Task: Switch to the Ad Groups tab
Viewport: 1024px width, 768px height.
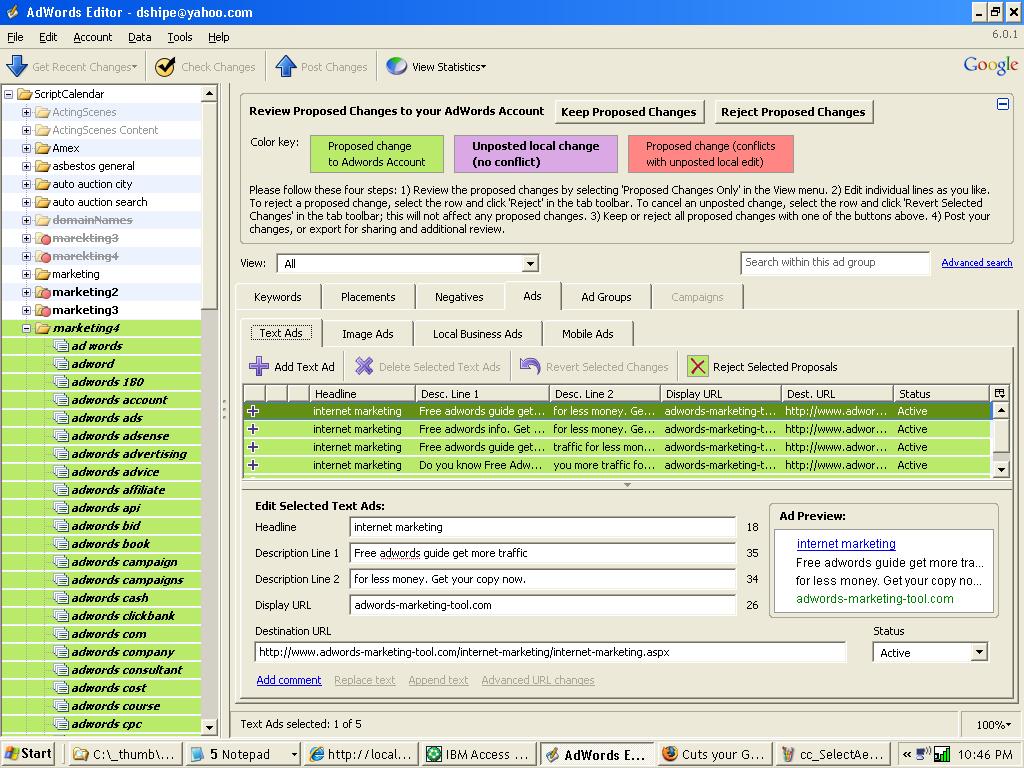Action: (606, 297)
